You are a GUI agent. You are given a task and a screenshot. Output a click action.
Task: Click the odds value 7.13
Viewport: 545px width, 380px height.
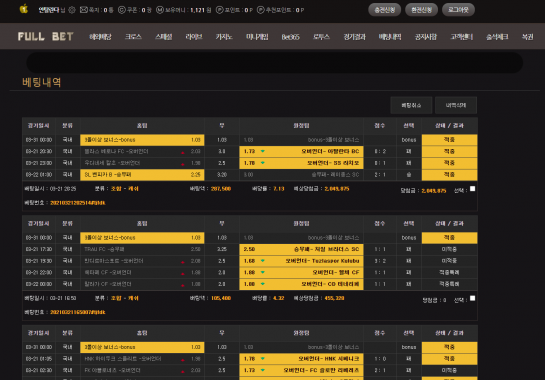(x=279, y=189)
